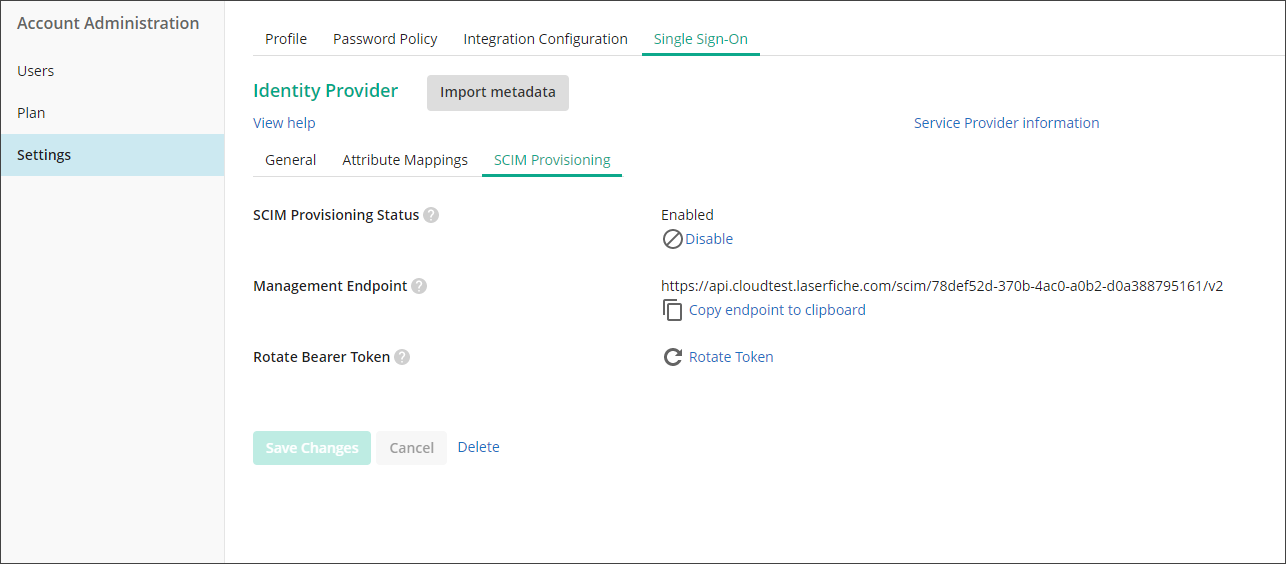This screenshot has height=564, width=1286.
Task: Select the SCIM Provisioning sub-tab
Action: click(x=552, y=160)
